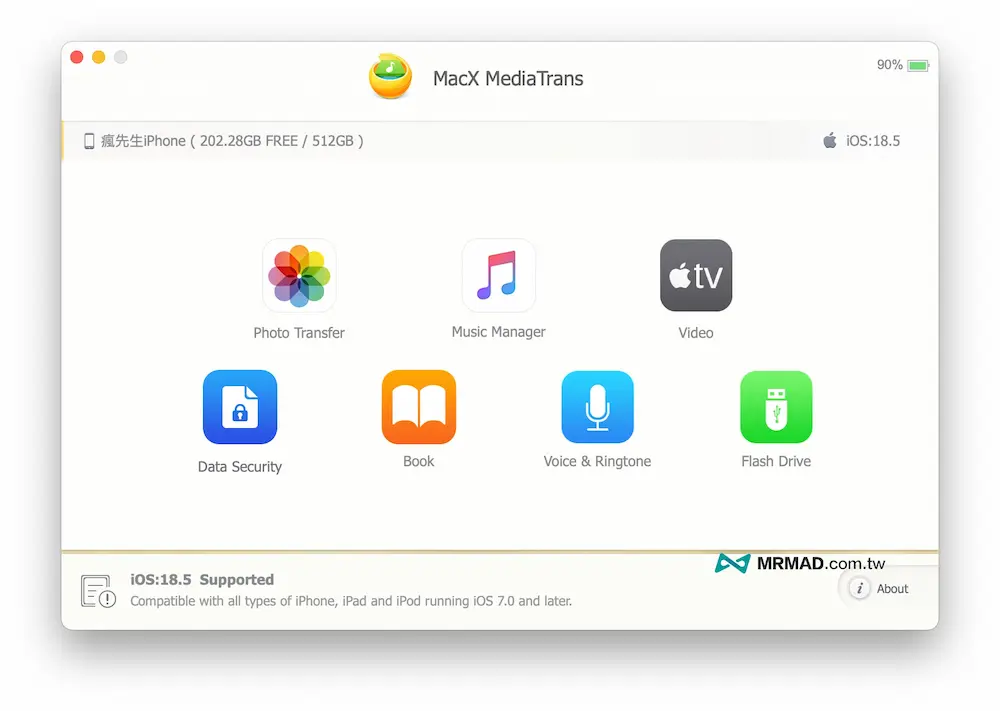The image size is (1000, 711).
Task: Click the "iOS:18.5 Supported" status text
Action: (x=202, y=580)
